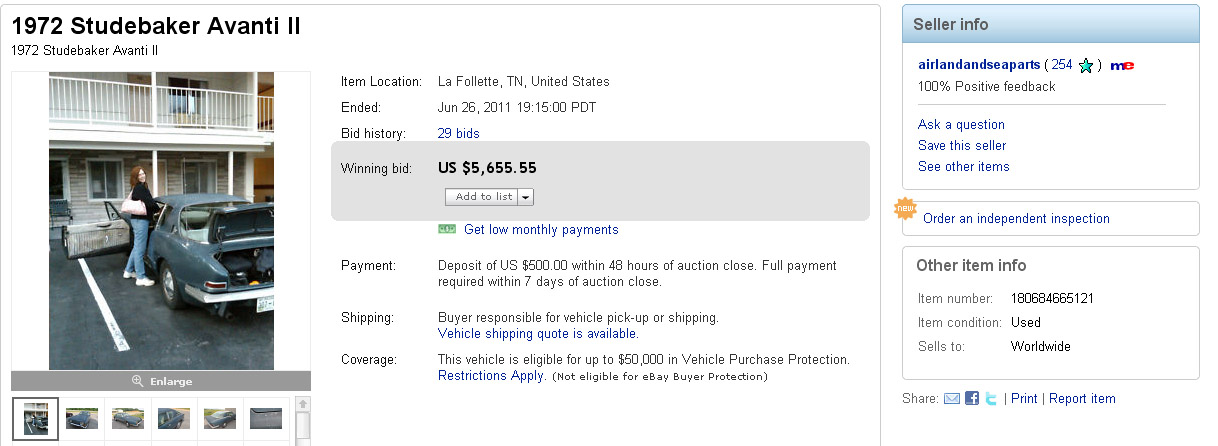The image size is (1218, 446).
Task: Share the listing via the email icon
Action: 952,398
